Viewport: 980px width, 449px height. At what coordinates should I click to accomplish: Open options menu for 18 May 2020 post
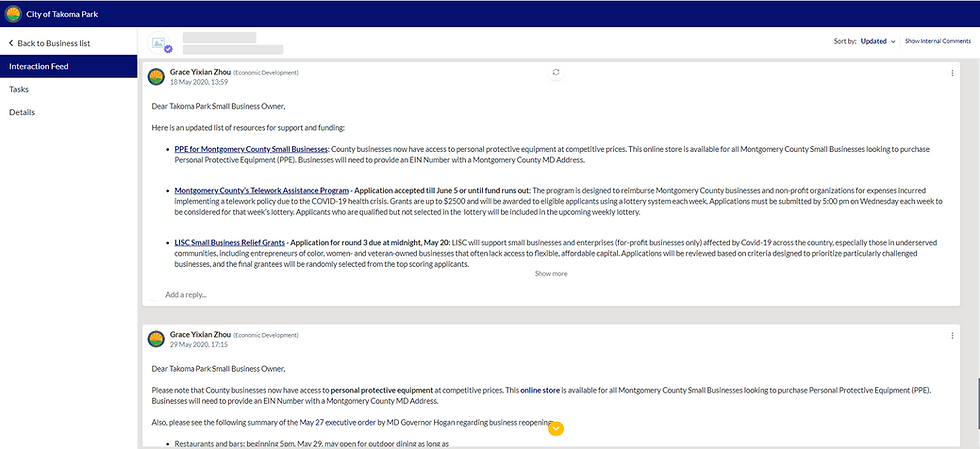coord(952,73)
